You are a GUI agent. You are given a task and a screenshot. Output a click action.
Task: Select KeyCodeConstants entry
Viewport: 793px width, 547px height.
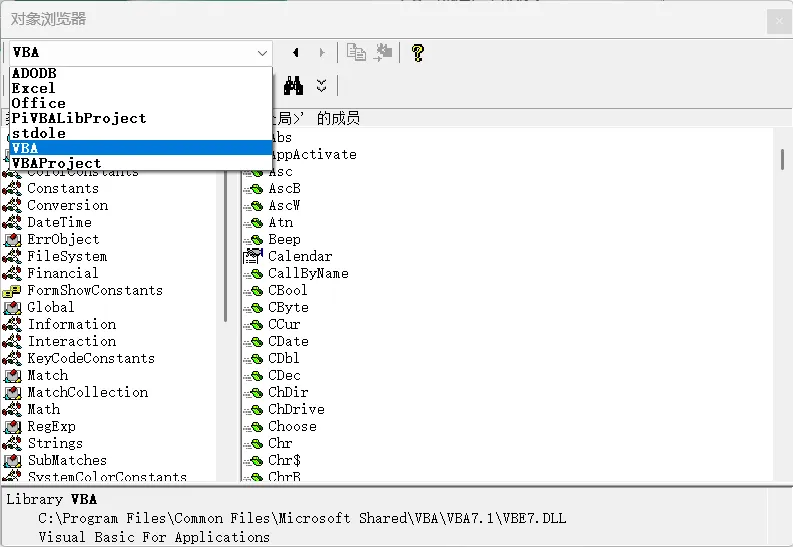click(91, 358)
